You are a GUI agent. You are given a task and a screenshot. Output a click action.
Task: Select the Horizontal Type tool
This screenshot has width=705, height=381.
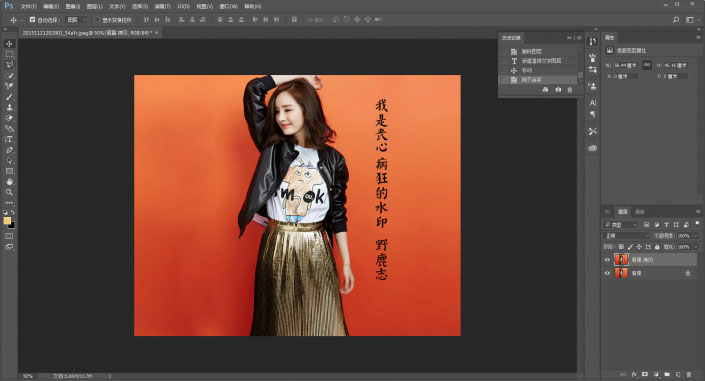(x=9, y=139)
